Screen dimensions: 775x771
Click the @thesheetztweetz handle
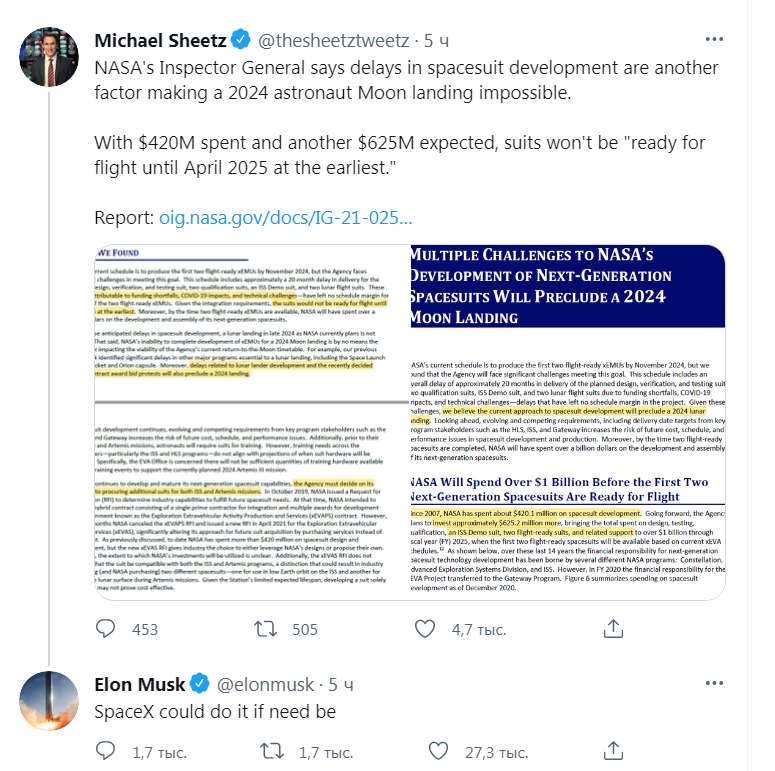tap(334, 41)
